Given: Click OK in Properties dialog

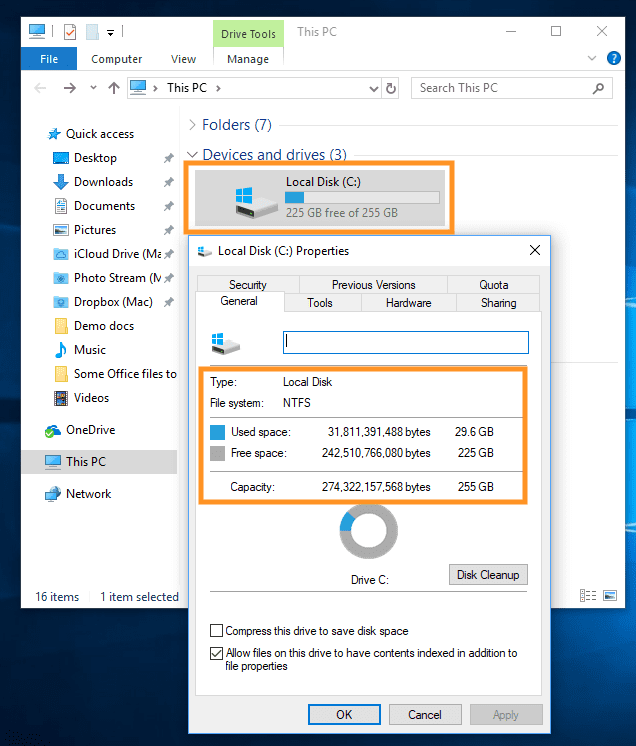Looking at the screenshot, I should [344, 715].
